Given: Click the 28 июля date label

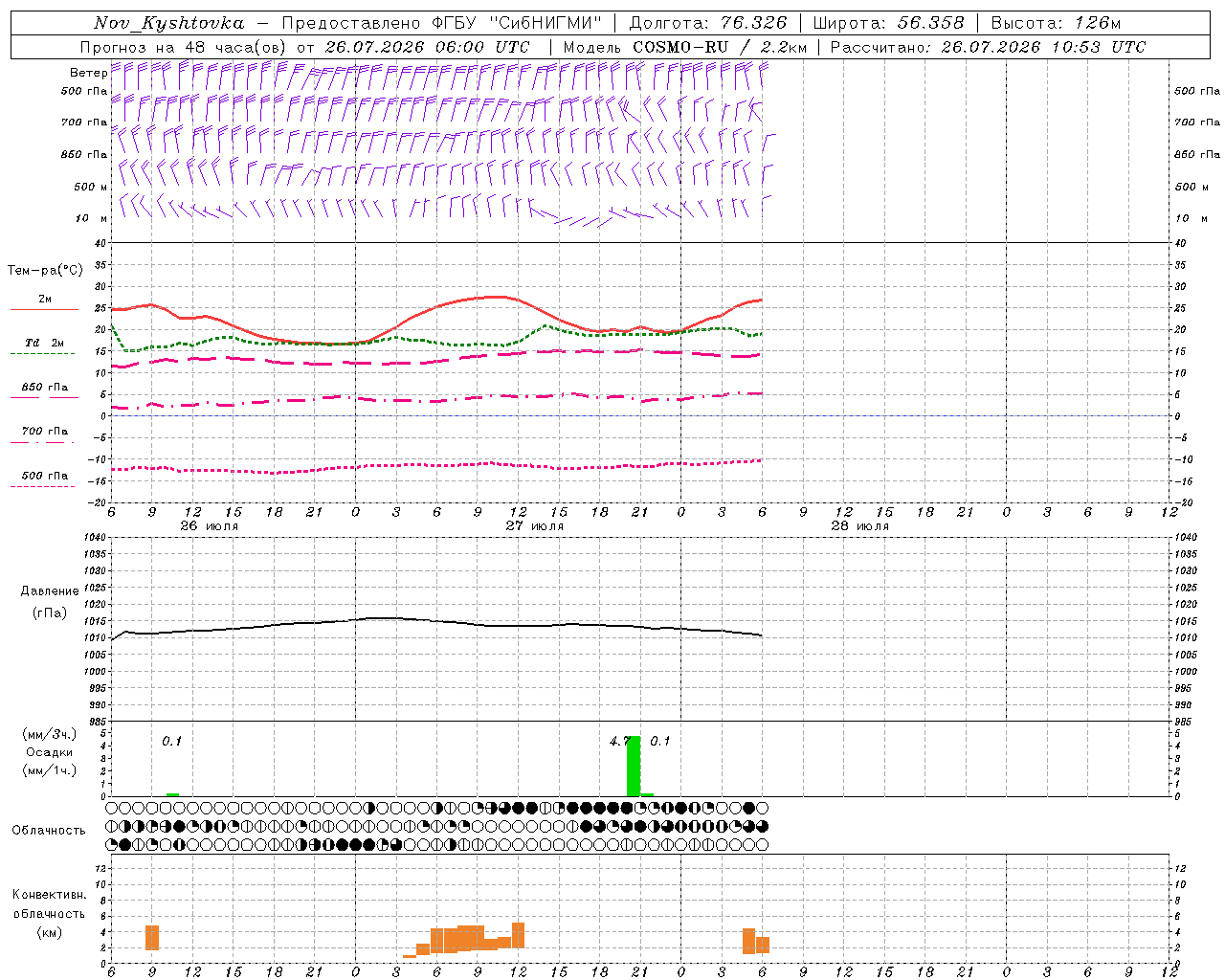Looking at the screenshot, I should tap(859, 526).
